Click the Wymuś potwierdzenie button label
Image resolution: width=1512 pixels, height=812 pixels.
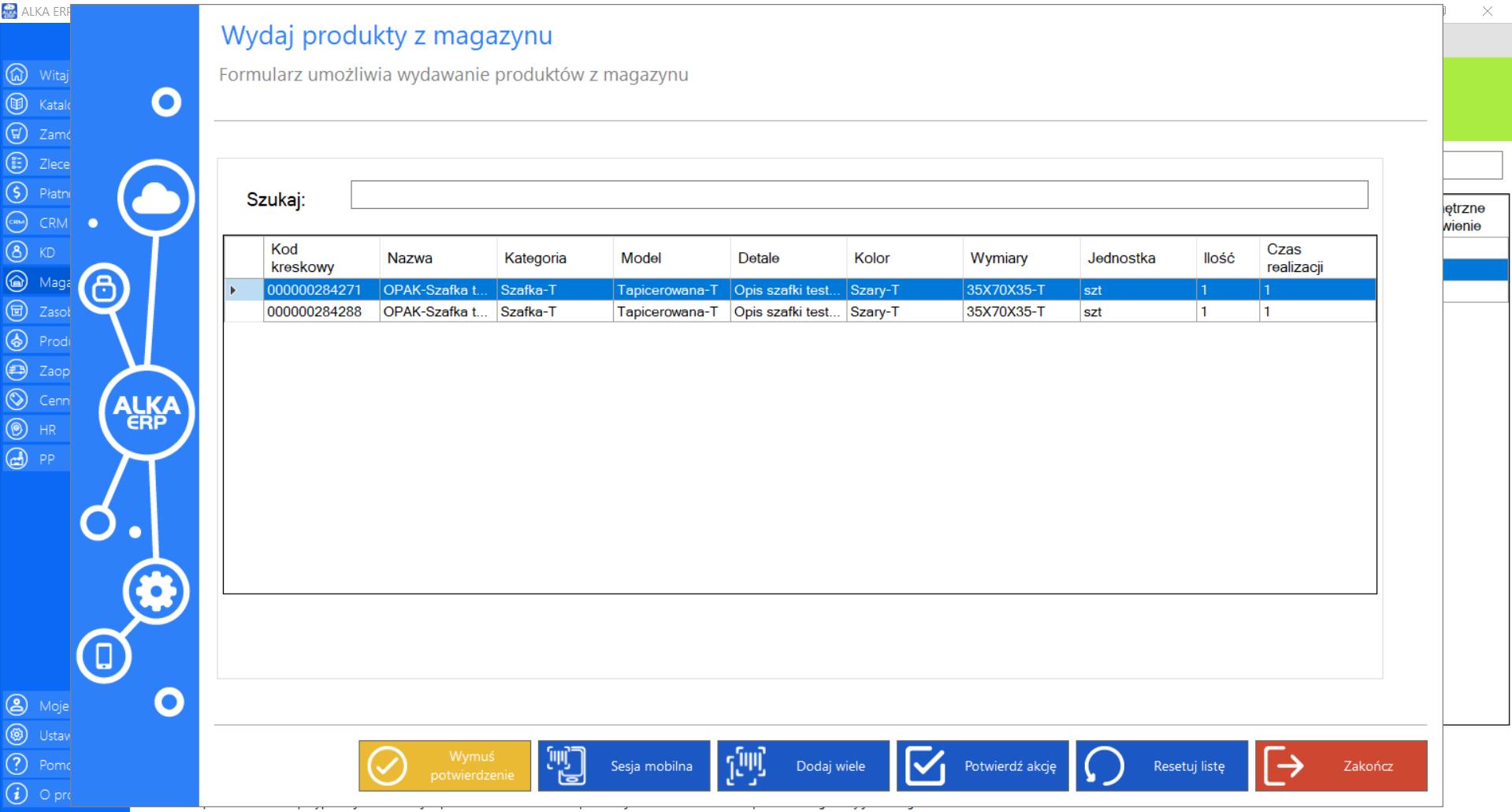pyautogui.click(x=472, y=765)
